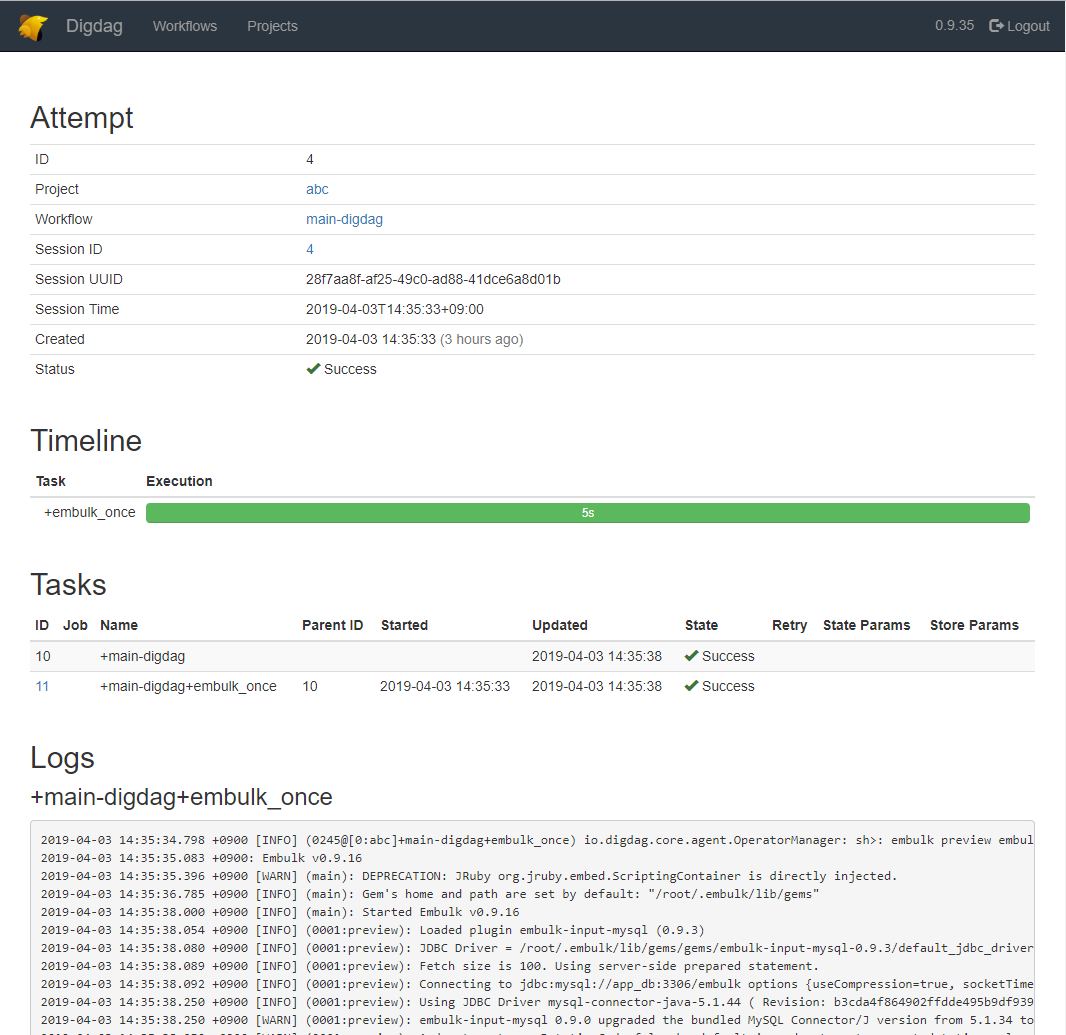Screen dimensions: 1066x1035
Task: Click version number 0.9.35 in navbar
Action: tap(954, 26)
